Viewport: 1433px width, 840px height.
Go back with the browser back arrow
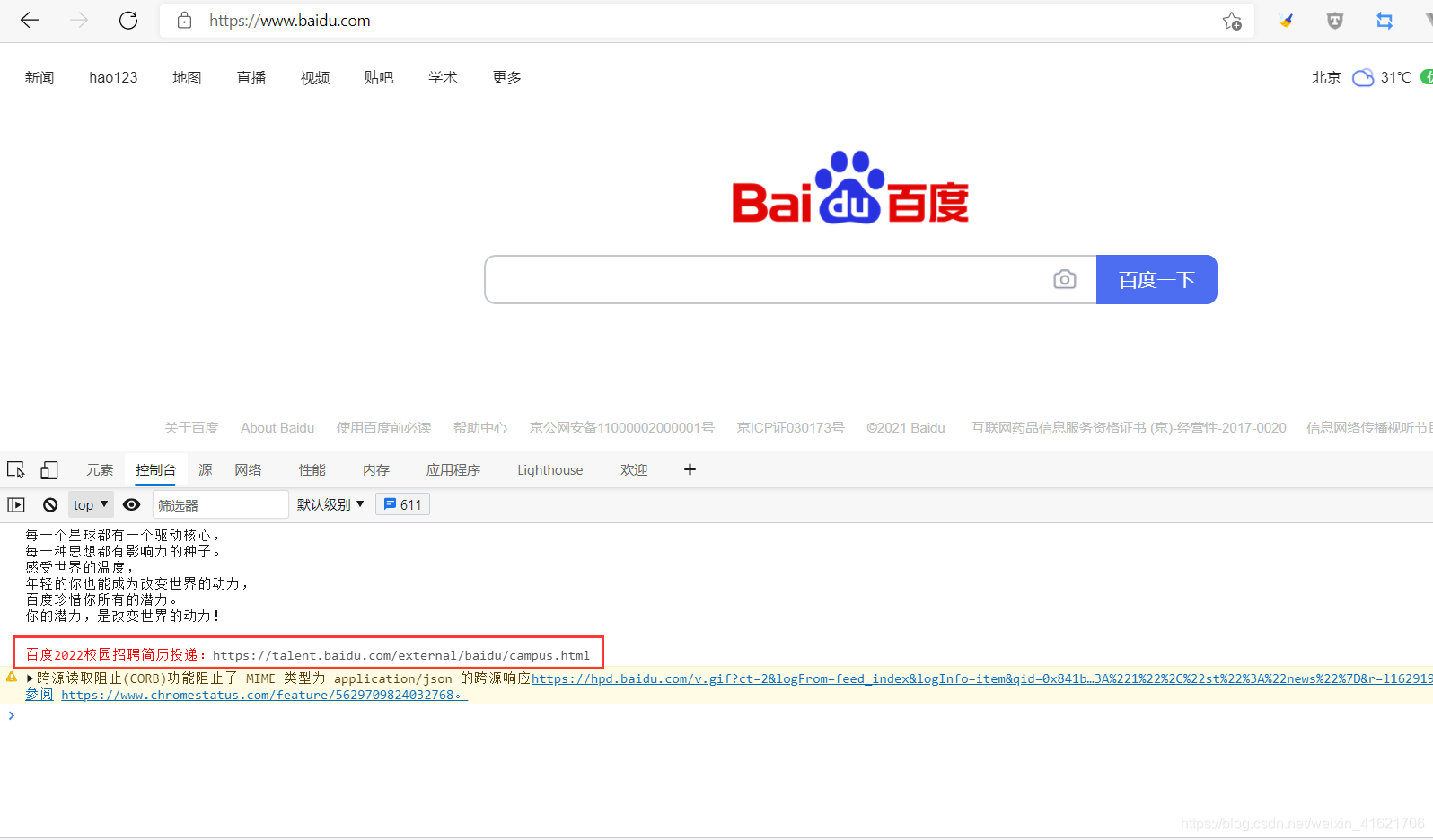30,21
